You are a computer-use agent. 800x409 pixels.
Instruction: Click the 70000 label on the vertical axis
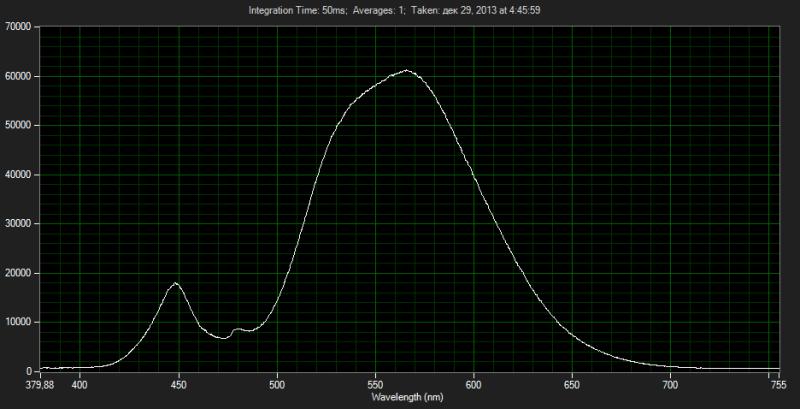19,27
